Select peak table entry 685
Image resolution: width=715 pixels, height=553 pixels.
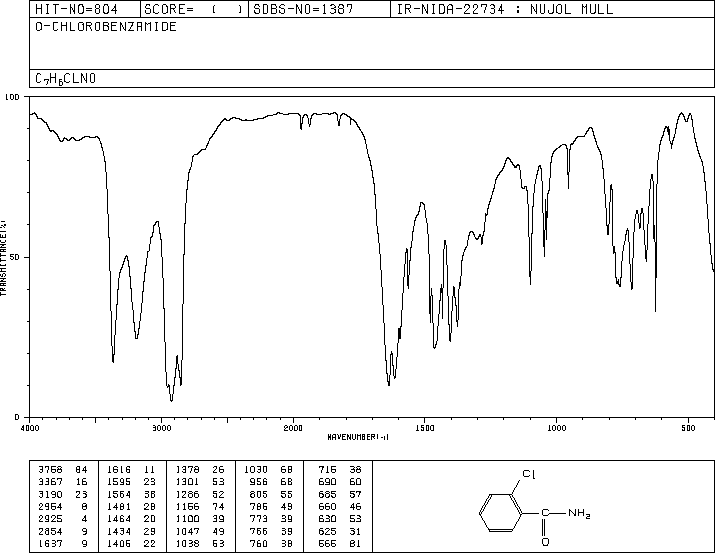[340, 494]
